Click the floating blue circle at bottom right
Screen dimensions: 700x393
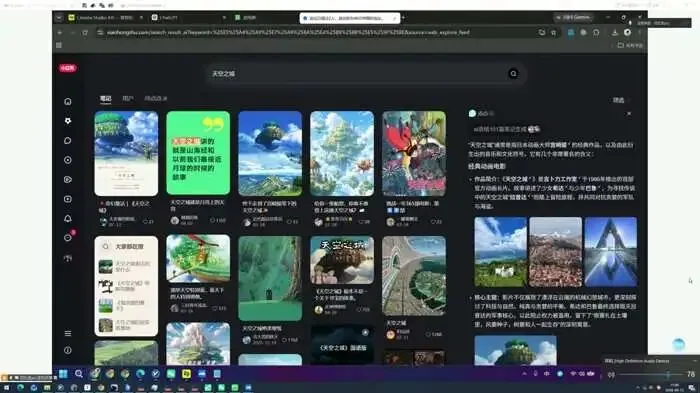click(679, 344)
